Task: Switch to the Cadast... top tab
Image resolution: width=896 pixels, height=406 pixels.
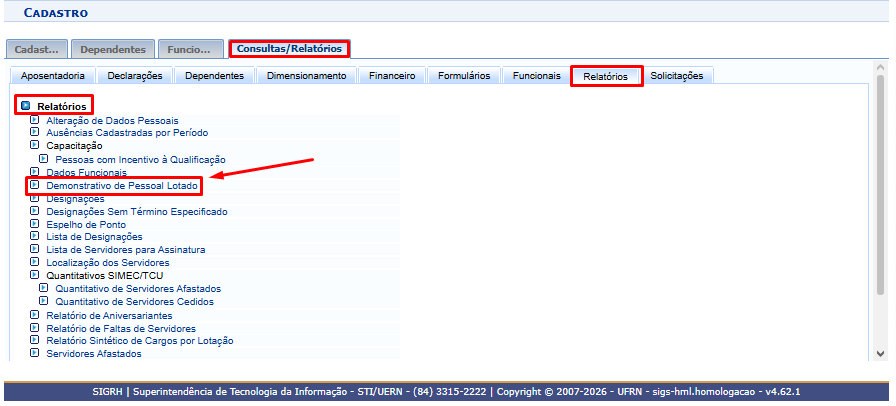Action: pos(37,49)
